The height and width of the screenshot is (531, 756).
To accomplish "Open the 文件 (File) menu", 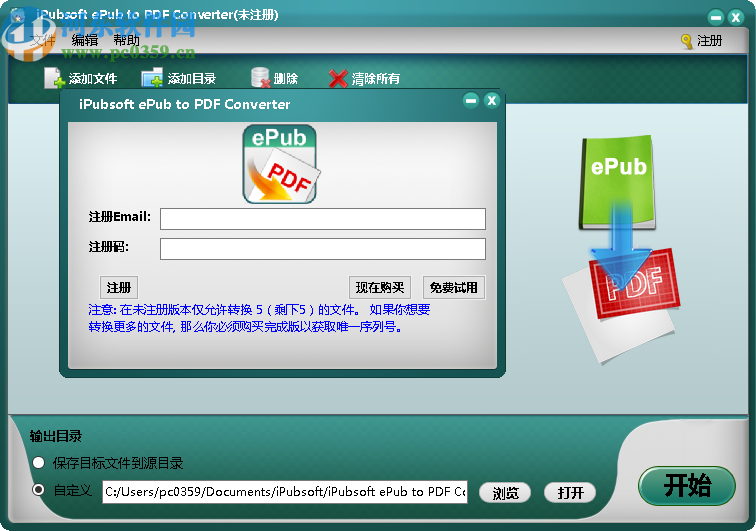I will point(42,41).
